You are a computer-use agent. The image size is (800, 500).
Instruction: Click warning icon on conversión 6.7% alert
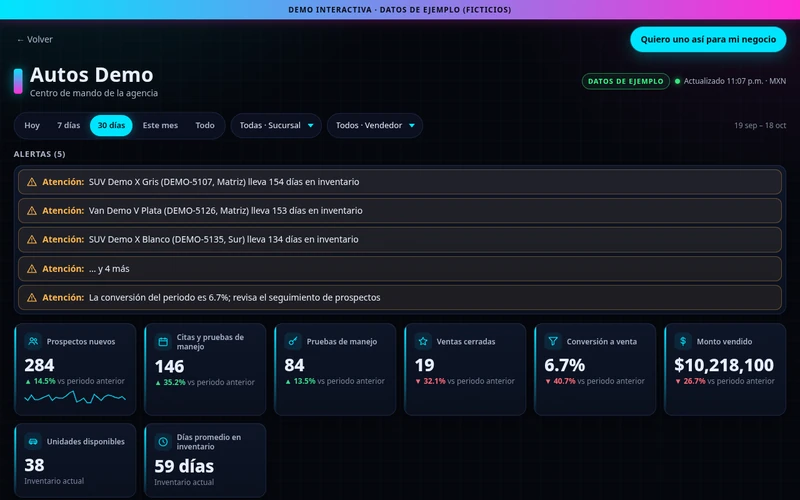32,297
